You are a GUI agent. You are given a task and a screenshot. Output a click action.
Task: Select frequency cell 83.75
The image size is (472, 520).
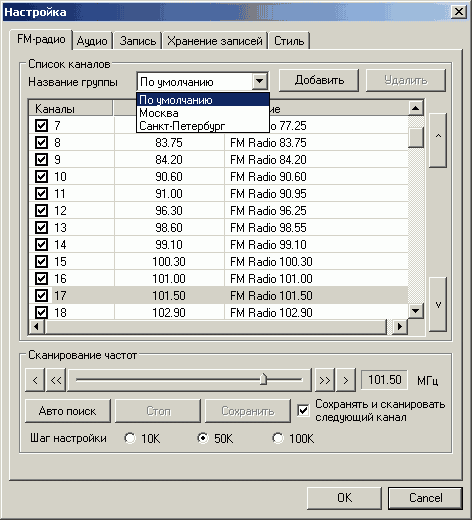pos(169,143)
